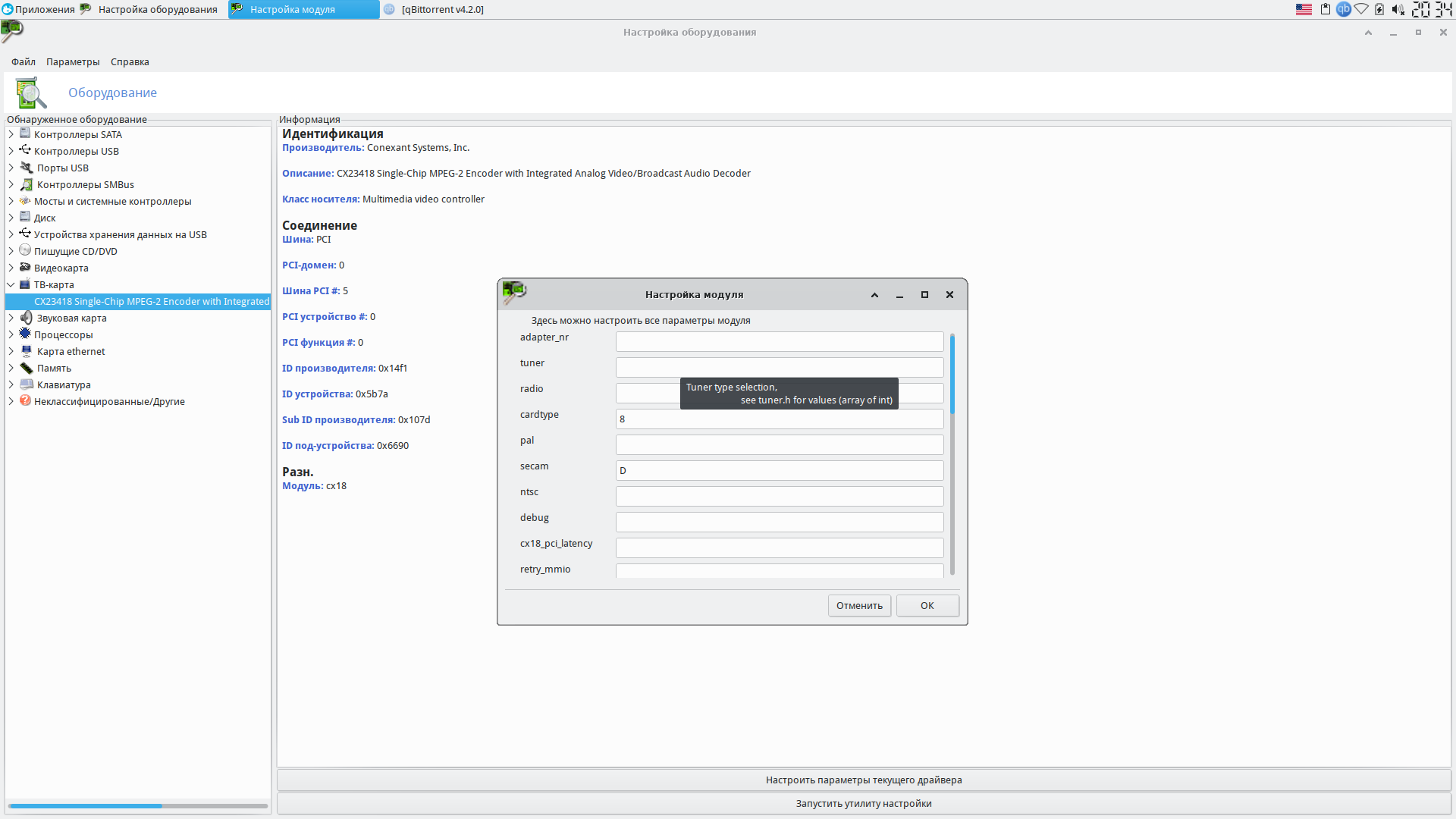Click the Keyboard (Клавиатура) device icon
The image size is (1456, 819).
point(27,384)
